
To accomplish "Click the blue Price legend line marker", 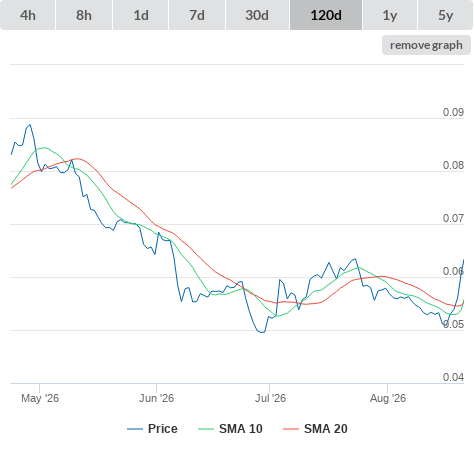I will click(x=135, y=429).
